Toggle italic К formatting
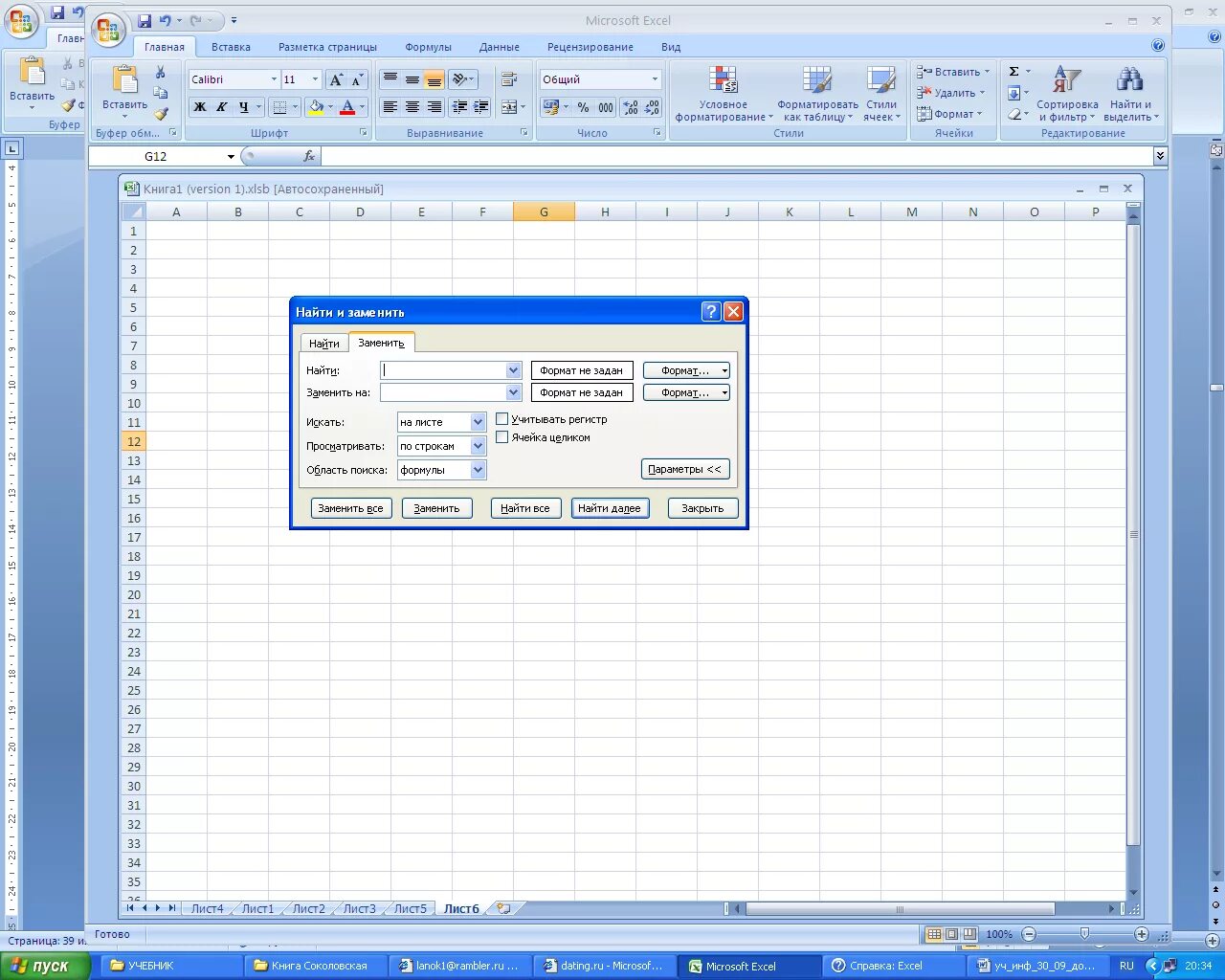 [222, 107]
